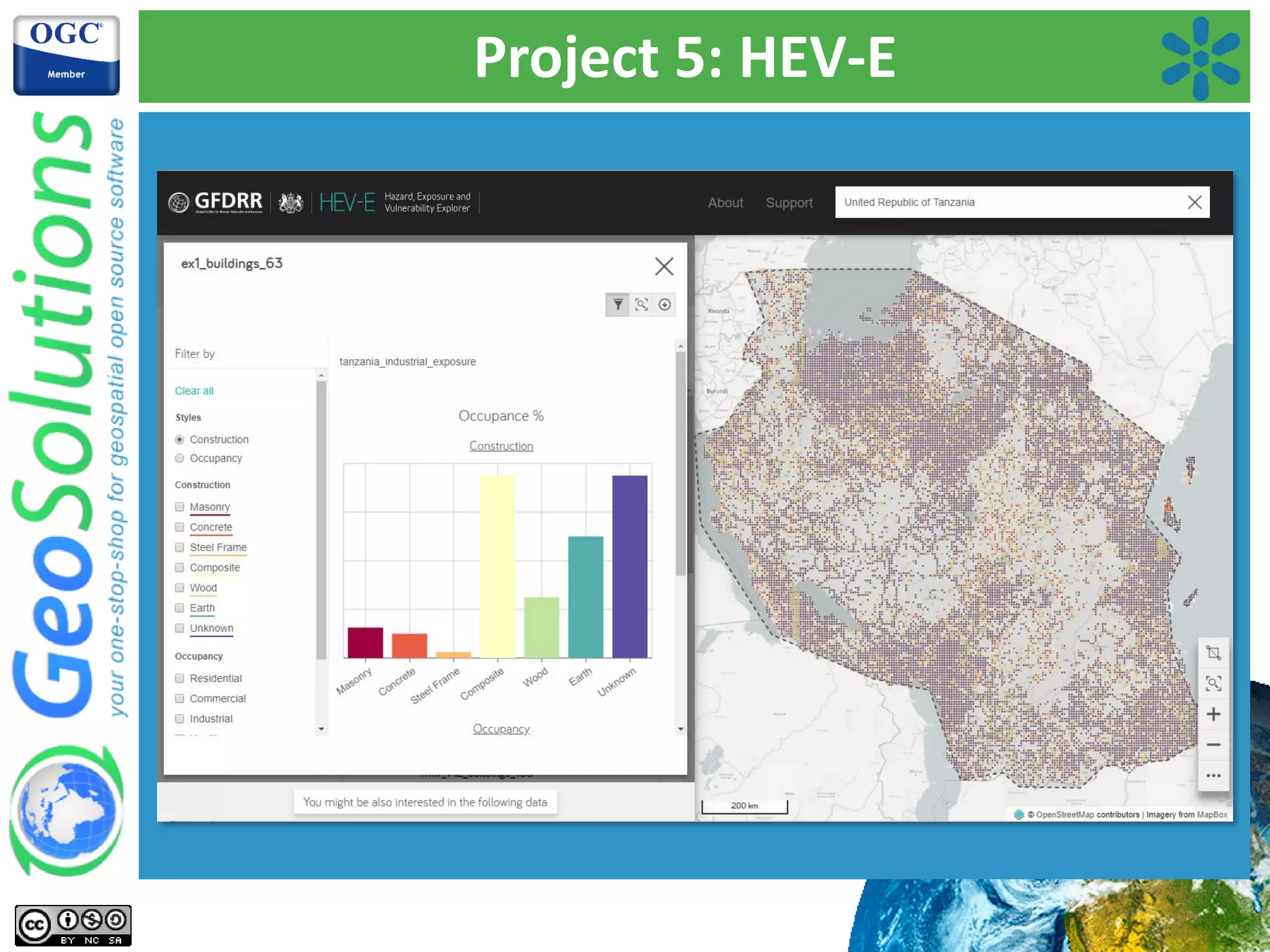
Task: Click the GFDRR logo
Action: pos(215,202)
